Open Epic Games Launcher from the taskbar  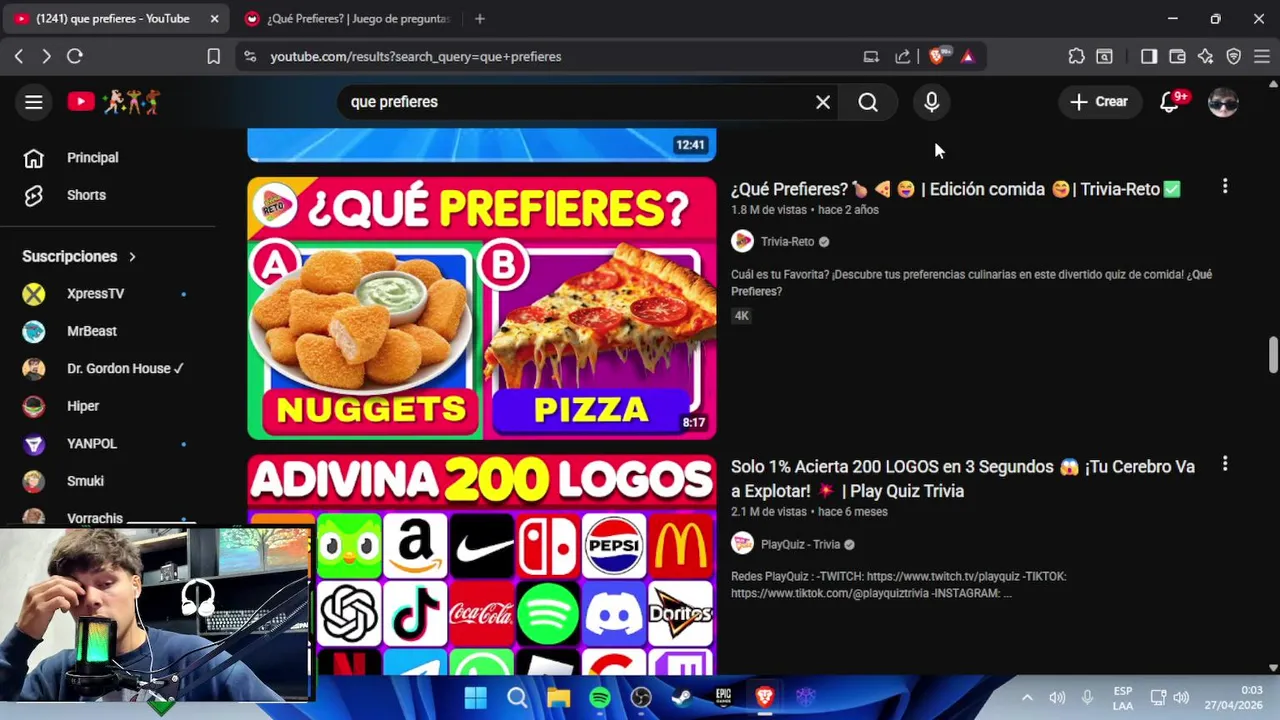(x=723, y=697)
